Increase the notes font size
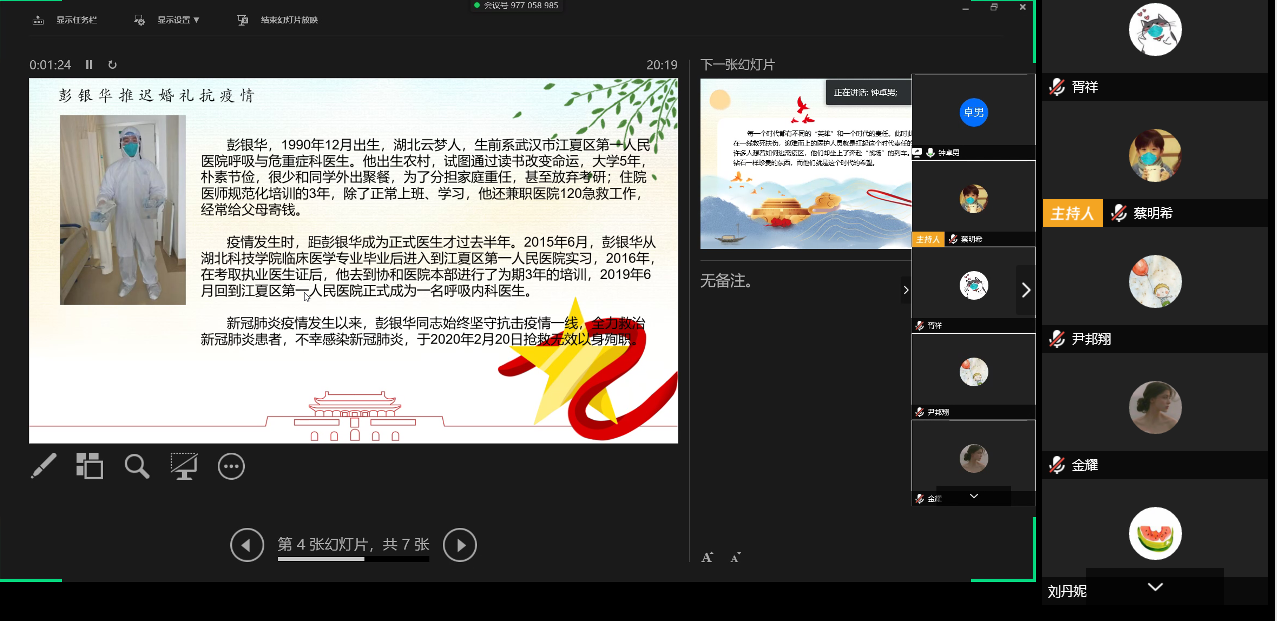 click(x=707, y=557)
